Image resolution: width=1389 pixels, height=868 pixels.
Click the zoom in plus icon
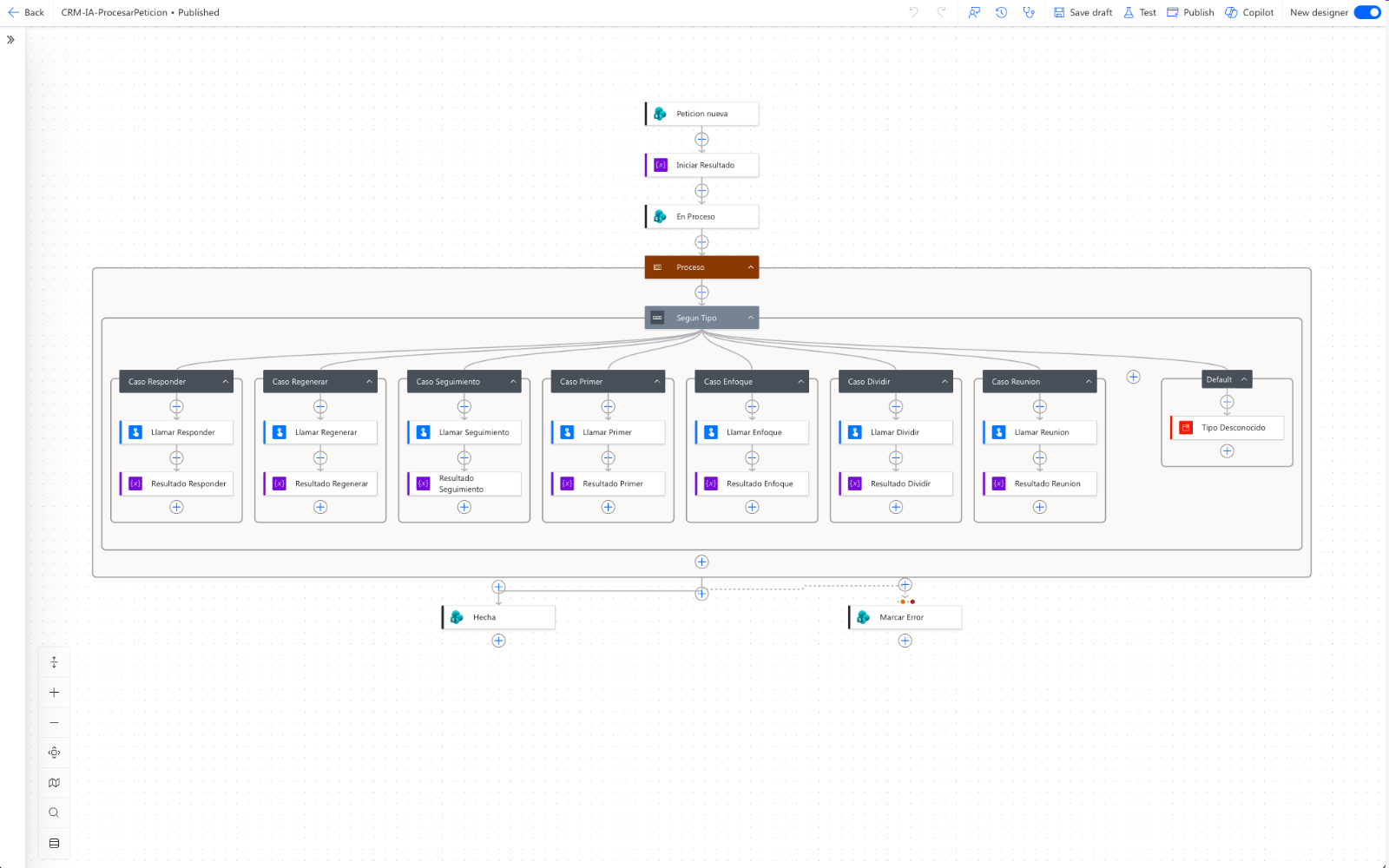[x=54, y=693]
